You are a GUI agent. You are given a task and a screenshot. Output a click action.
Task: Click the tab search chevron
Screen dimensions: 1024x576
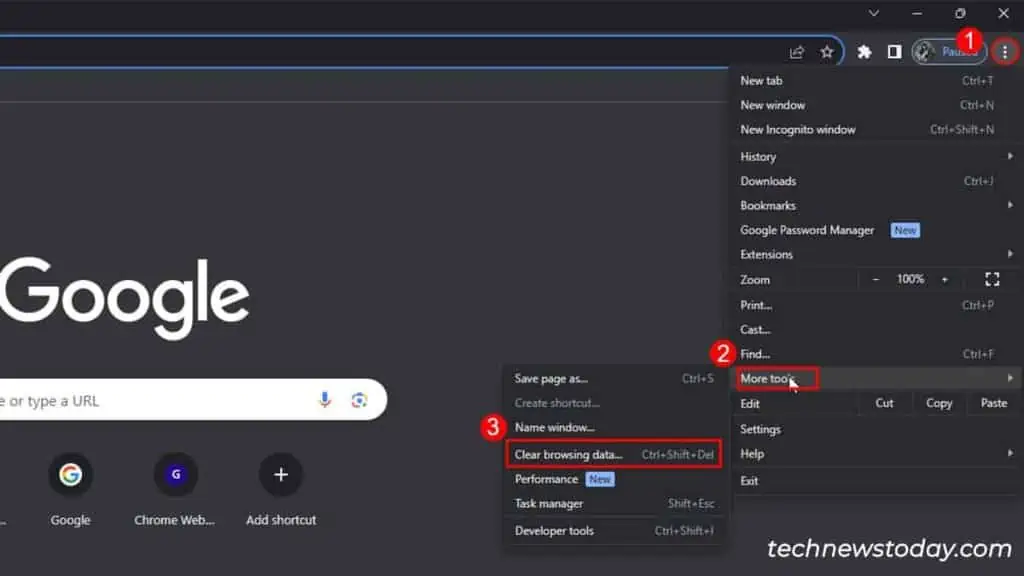873,13
